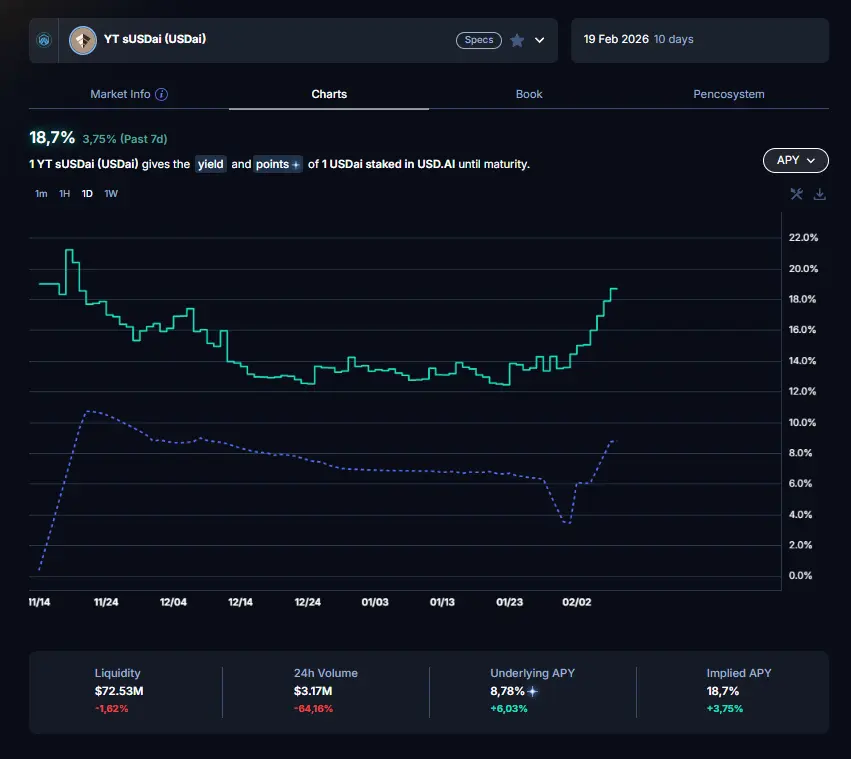
Task: Open the APY chart type dropdown
Action: pos(795,160)
